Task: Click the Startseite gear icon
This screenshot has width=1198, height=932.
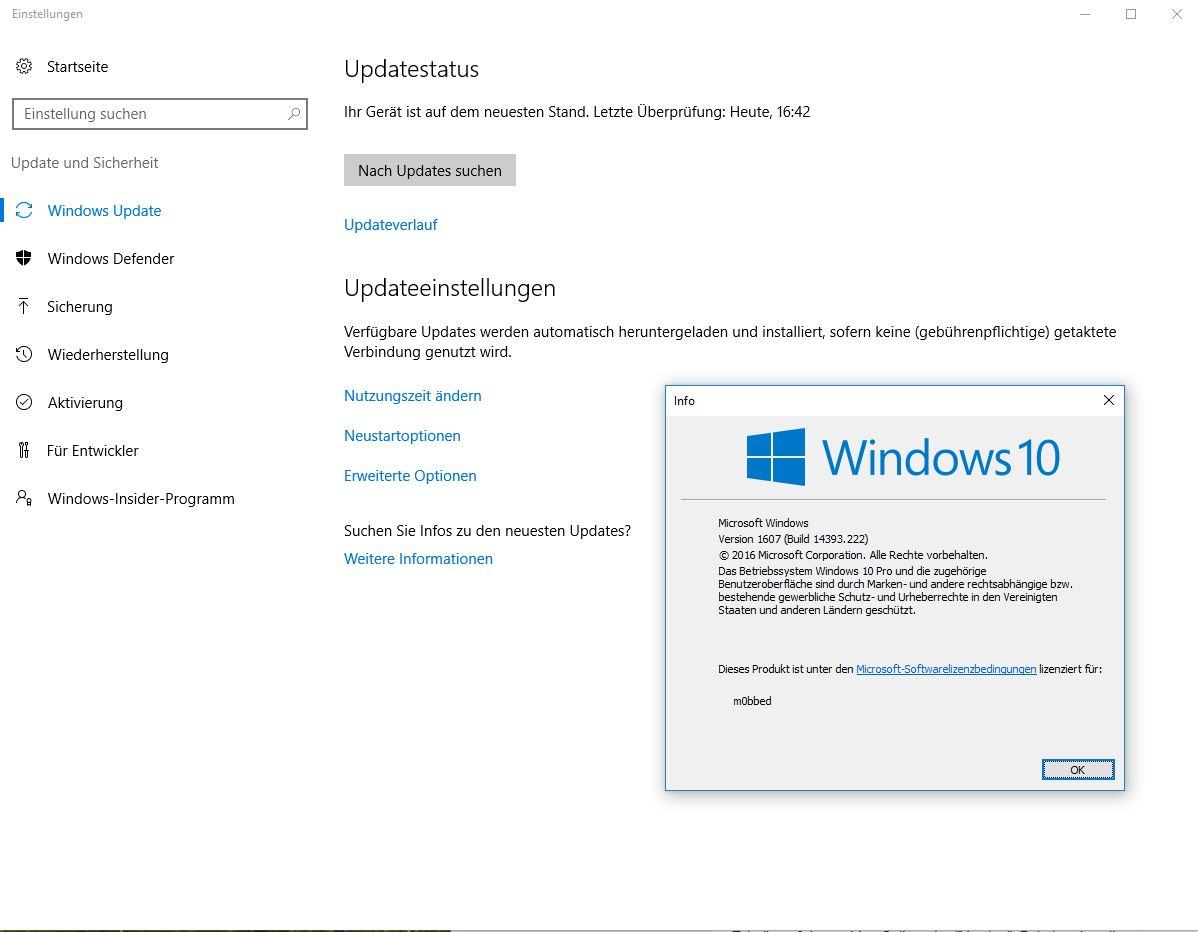Action: tap(24, 66)
